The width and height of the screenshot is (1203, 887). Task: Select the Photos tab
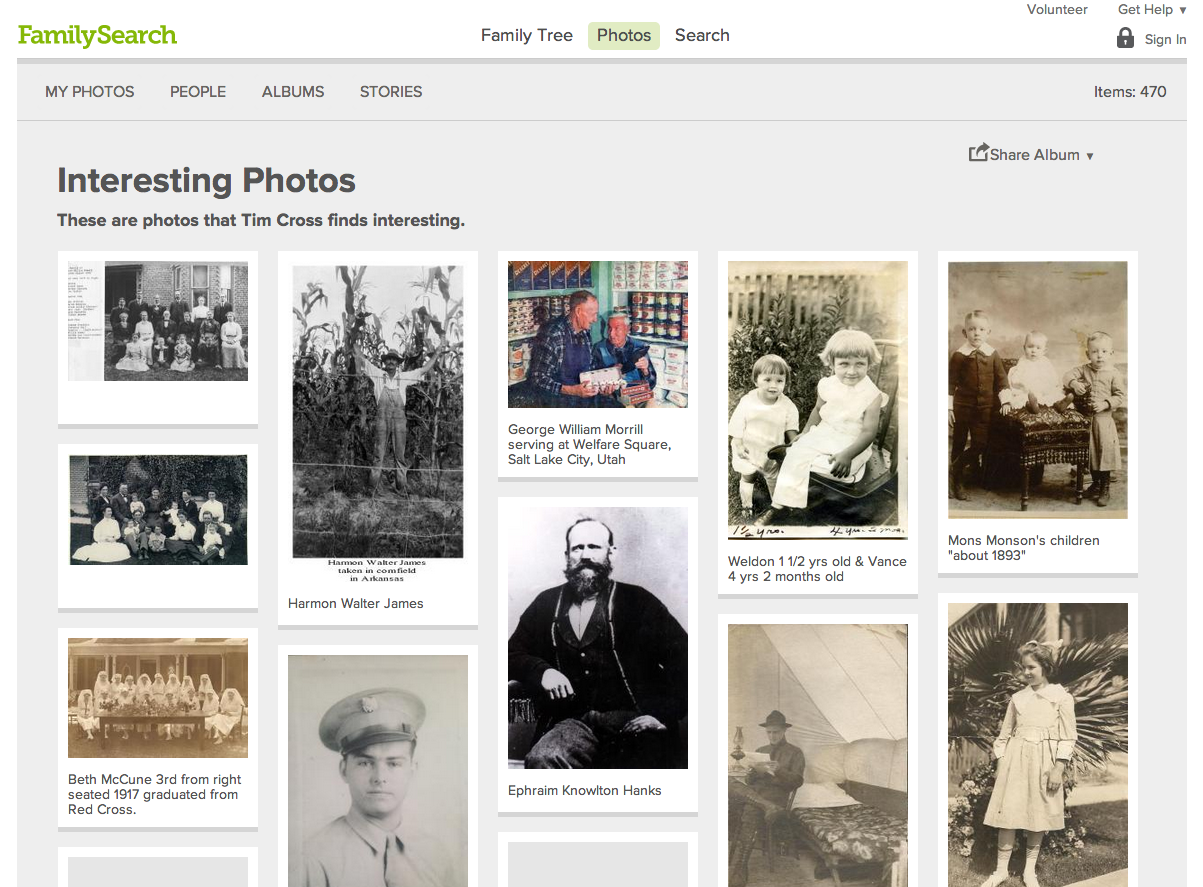(x=624, y=35)
